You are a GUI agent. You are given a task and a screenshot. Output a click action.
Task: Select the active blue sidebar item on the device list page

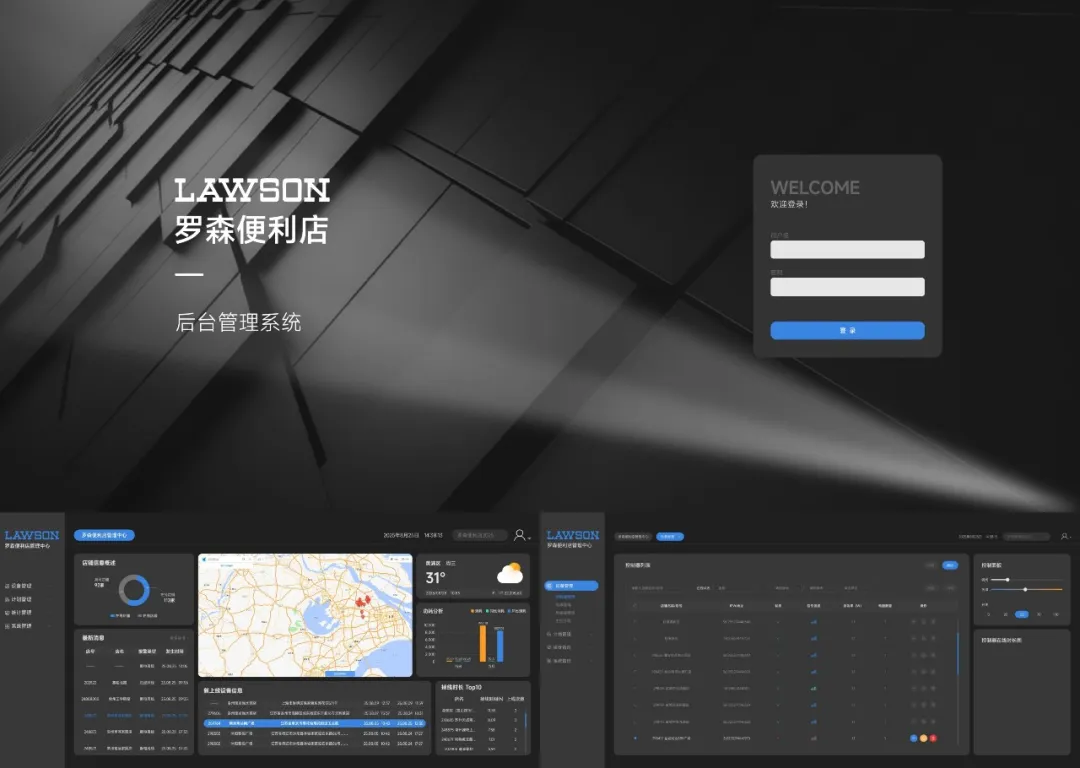tap(572, 585)
